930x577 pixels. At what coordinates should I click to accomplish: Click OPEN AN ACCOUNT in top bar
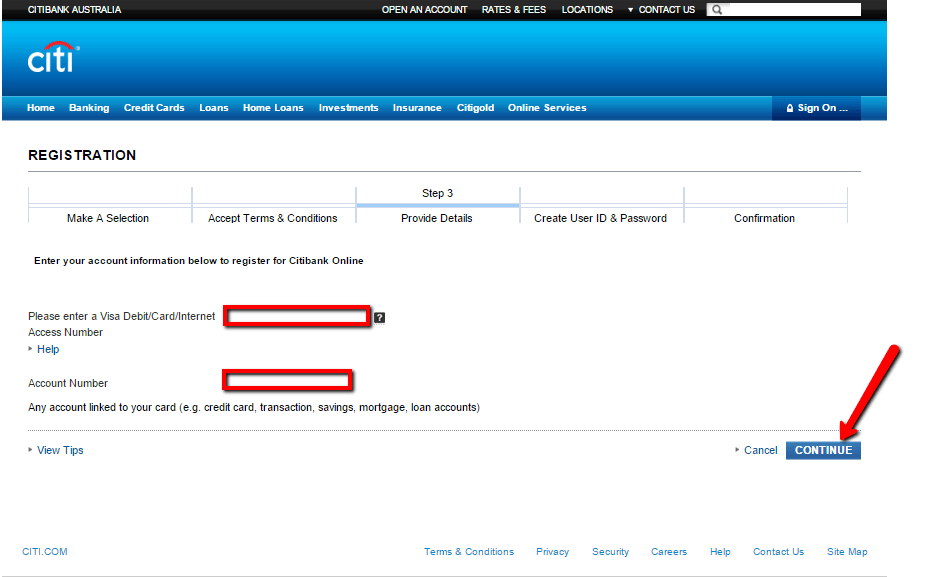click(424, 9)
